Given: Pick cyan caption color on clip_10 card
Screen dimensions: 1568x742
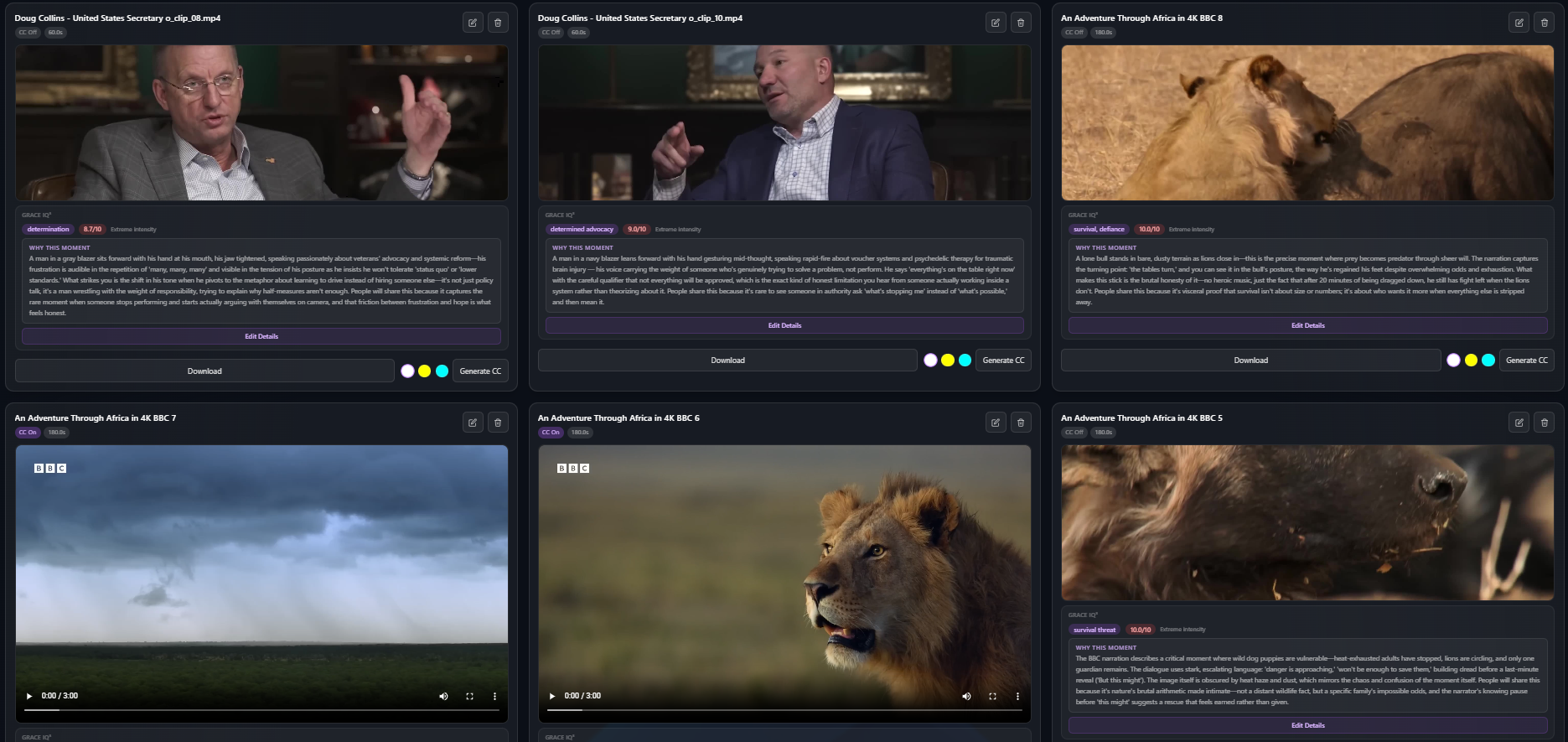Looking at the screenshot, I should coord(965,361).
